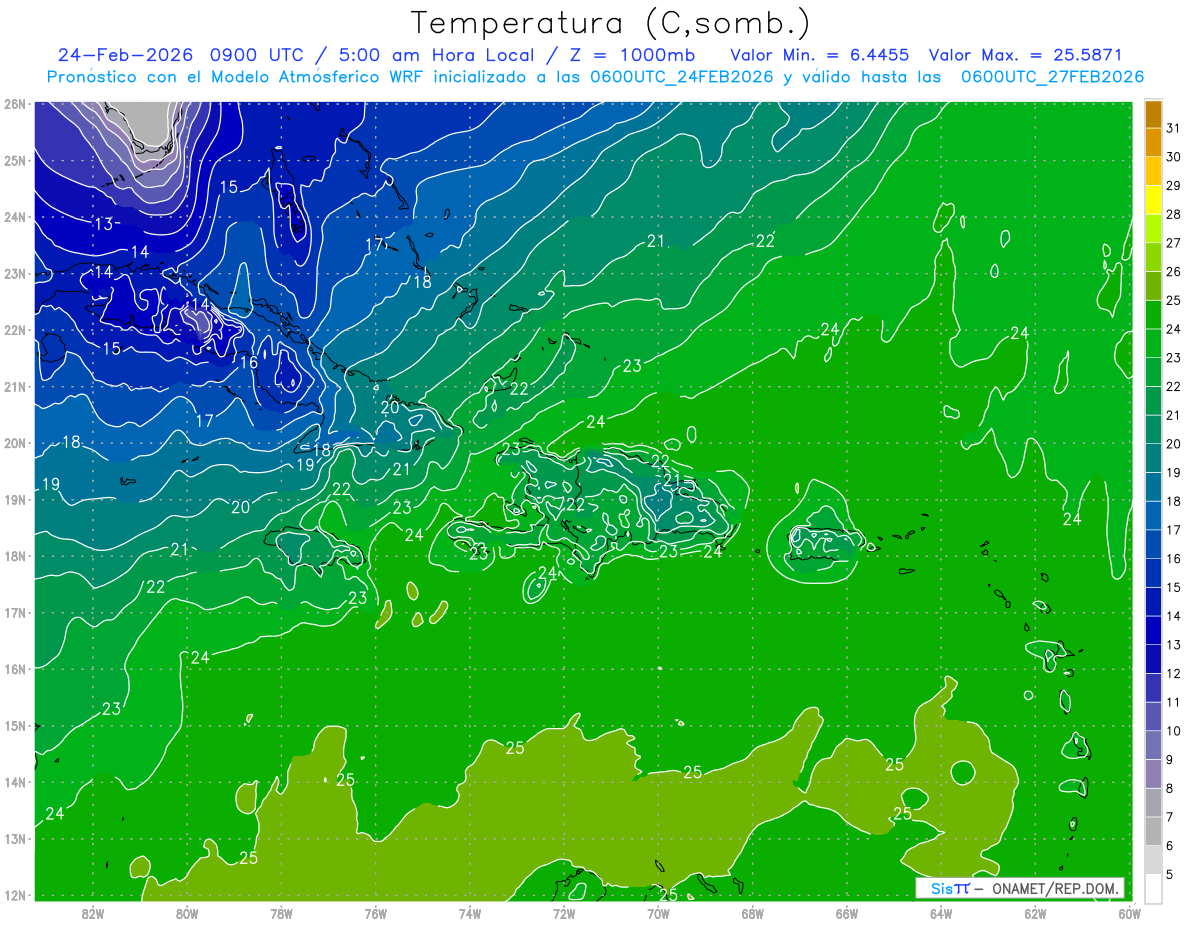Click the 16 contour label on the map

(248, 362)
